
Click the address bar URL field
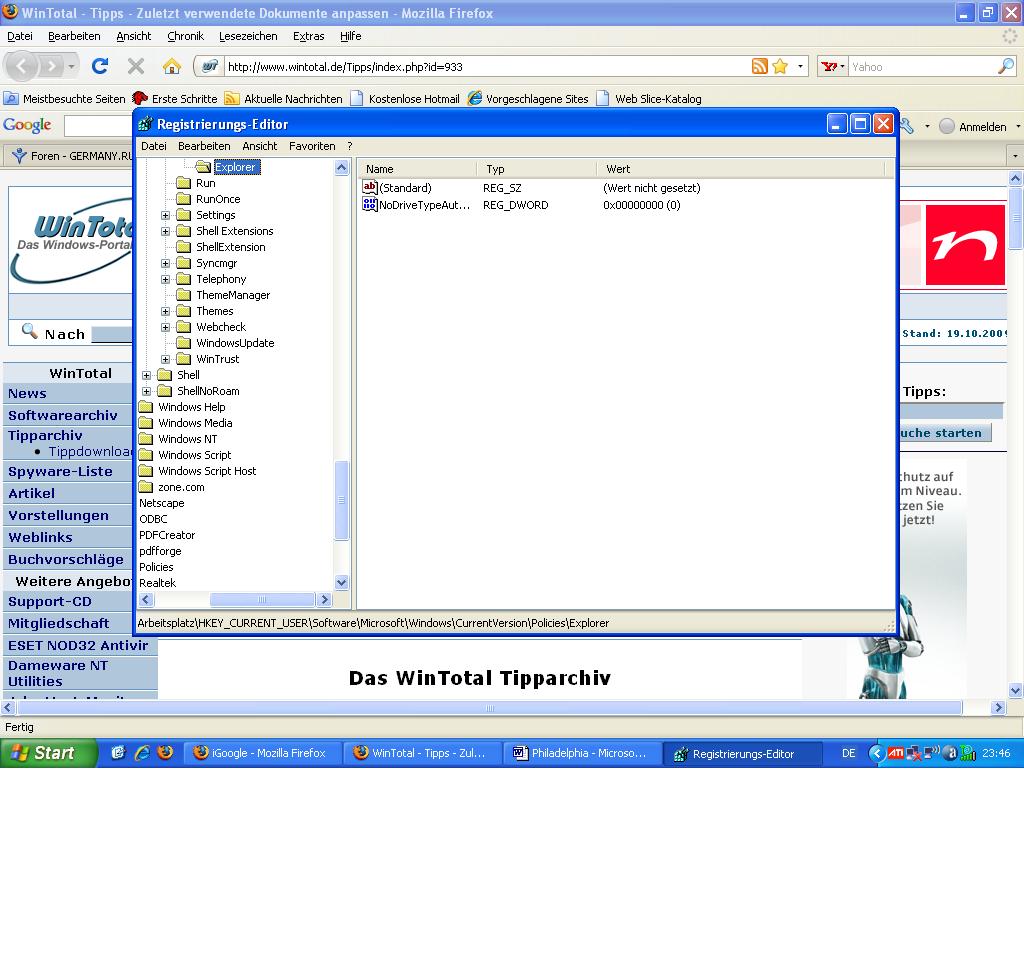[487, 67]
